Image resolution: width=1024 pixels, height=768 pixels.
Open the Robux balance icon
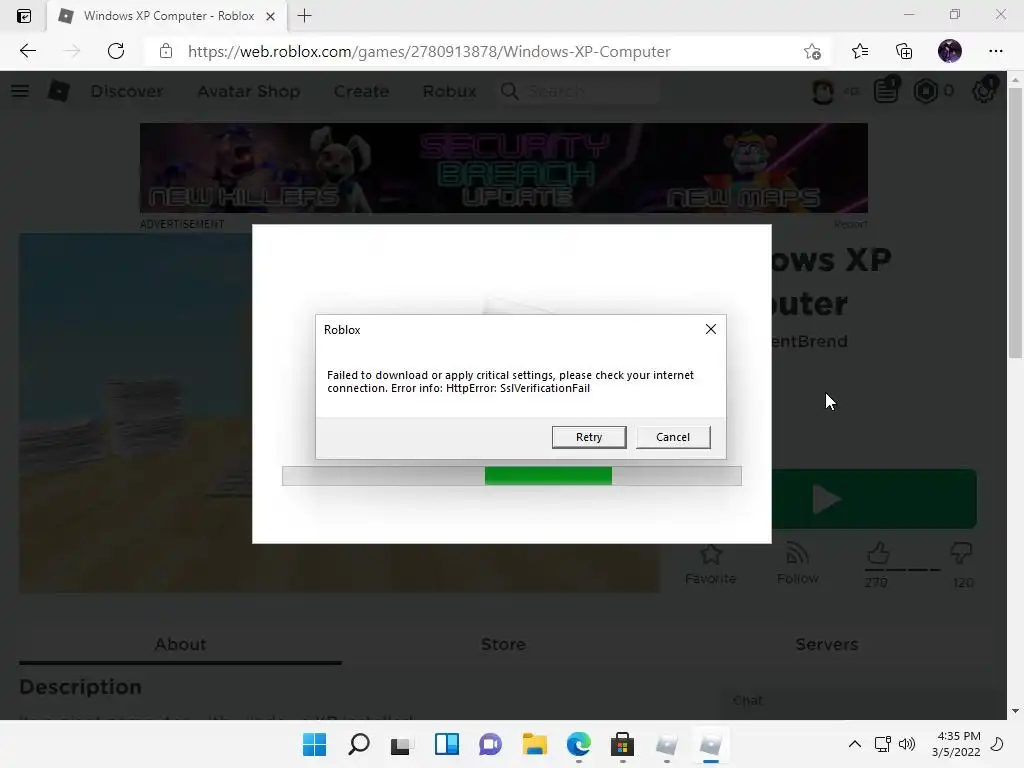pyautogui.click(x=925, y=91)
